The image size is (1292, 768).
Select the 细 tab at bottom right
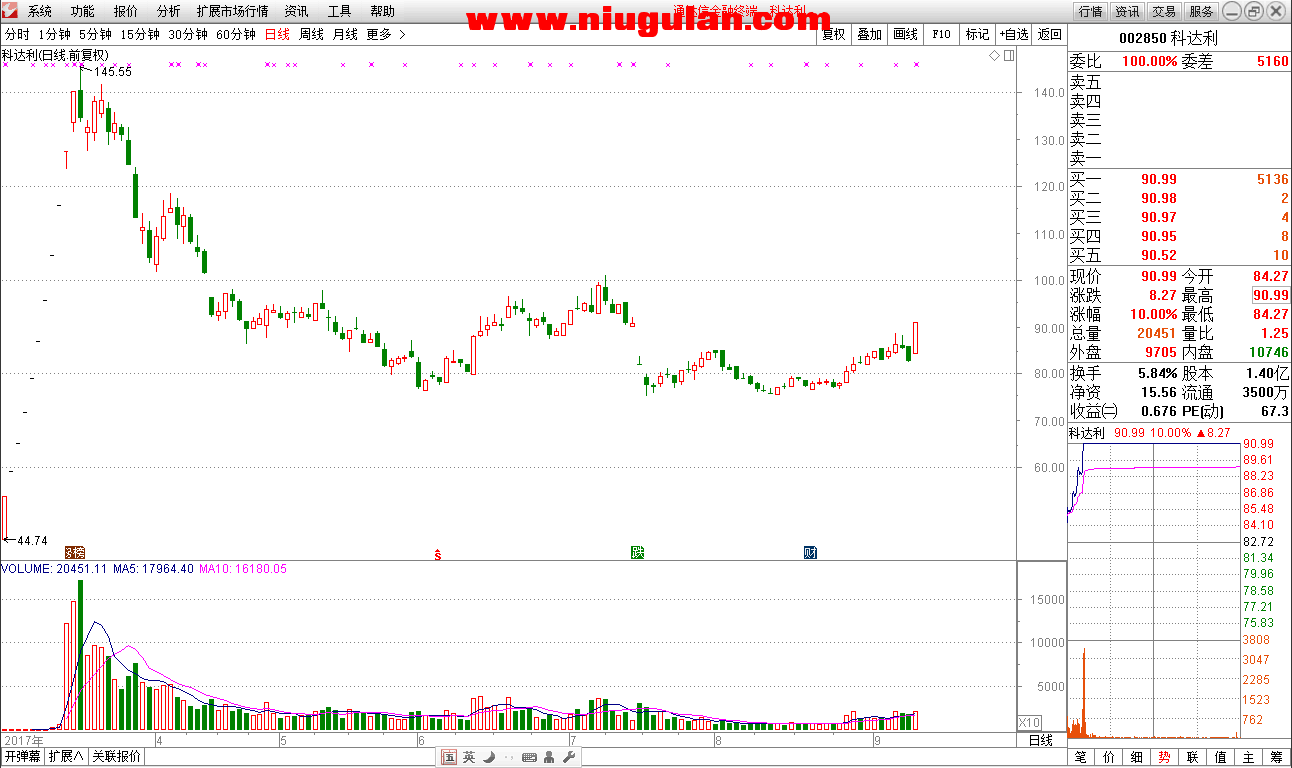1137,757
